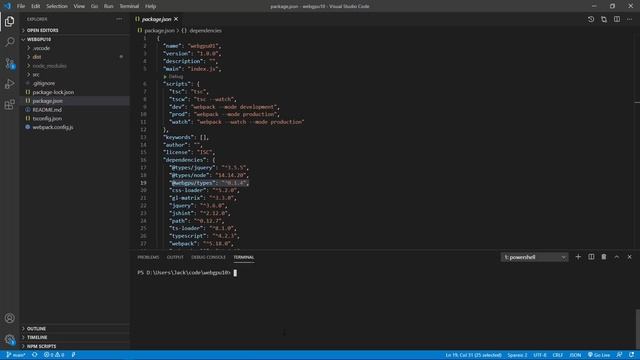640x360 pixels.
Task: Open the Run menu
Action: (108, 6)
